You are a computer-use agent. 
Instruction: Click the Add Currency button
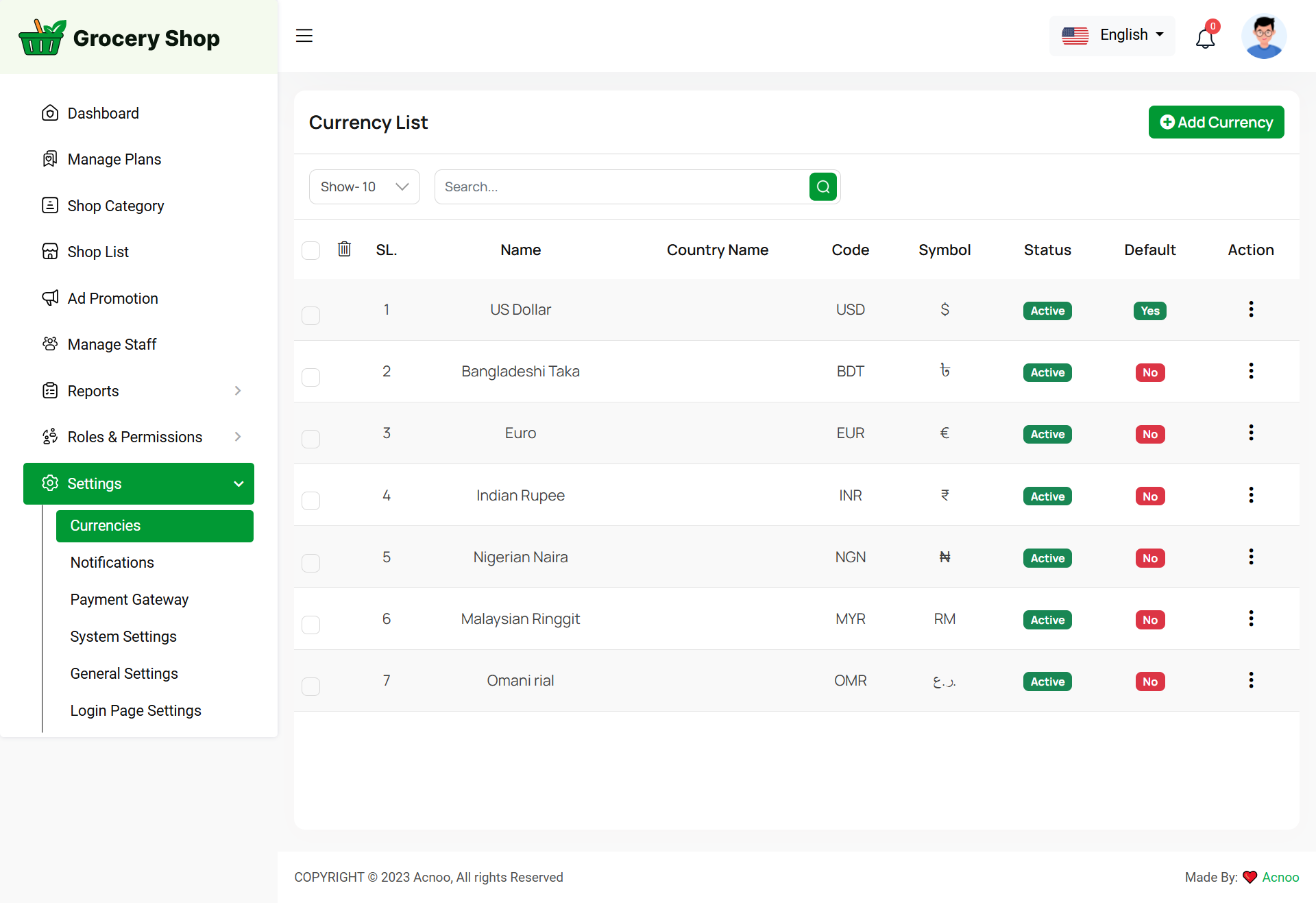pos(1216,122)
